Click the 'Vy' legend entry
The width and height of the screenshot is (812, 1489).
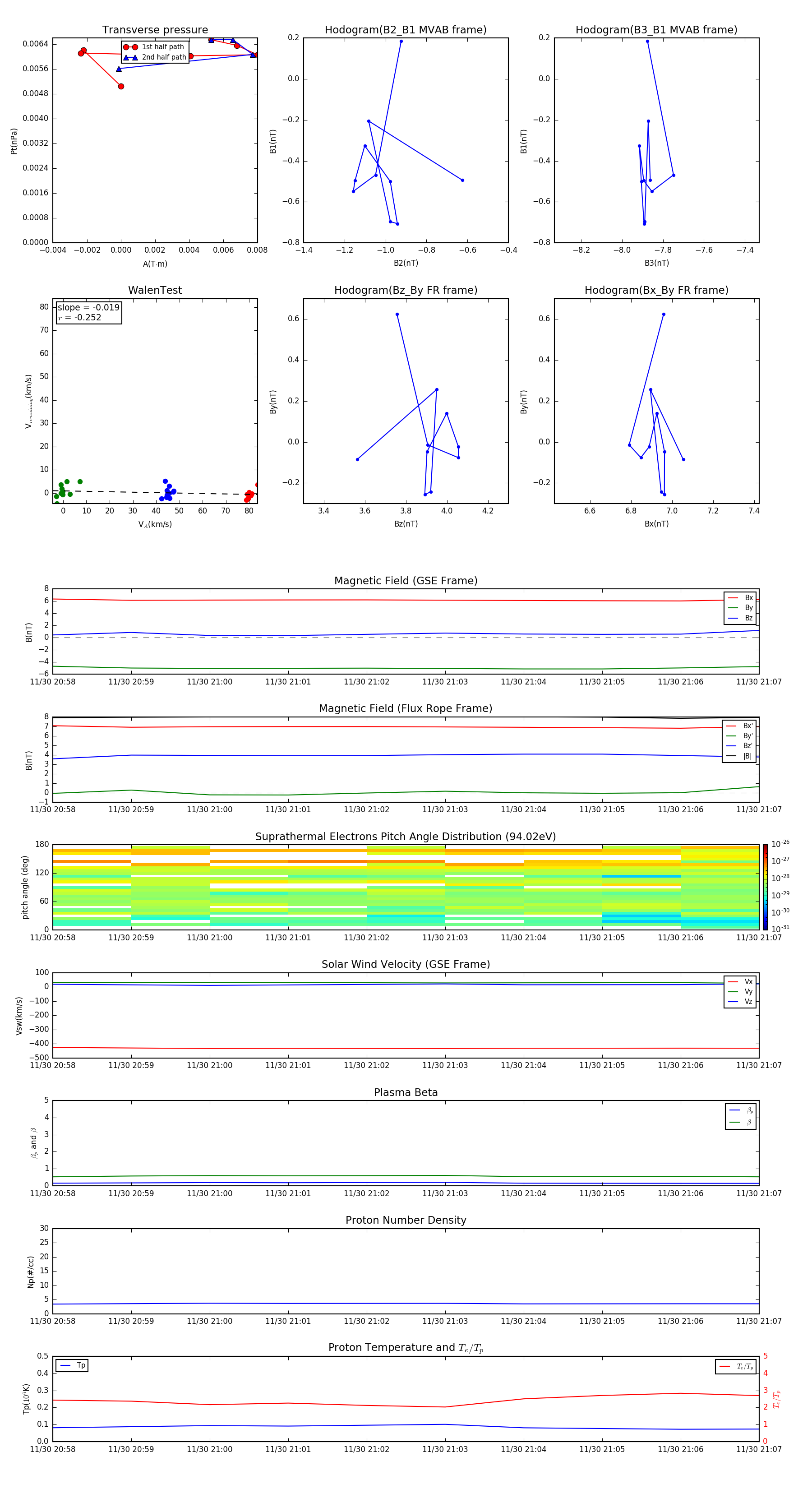coord(740,991)
